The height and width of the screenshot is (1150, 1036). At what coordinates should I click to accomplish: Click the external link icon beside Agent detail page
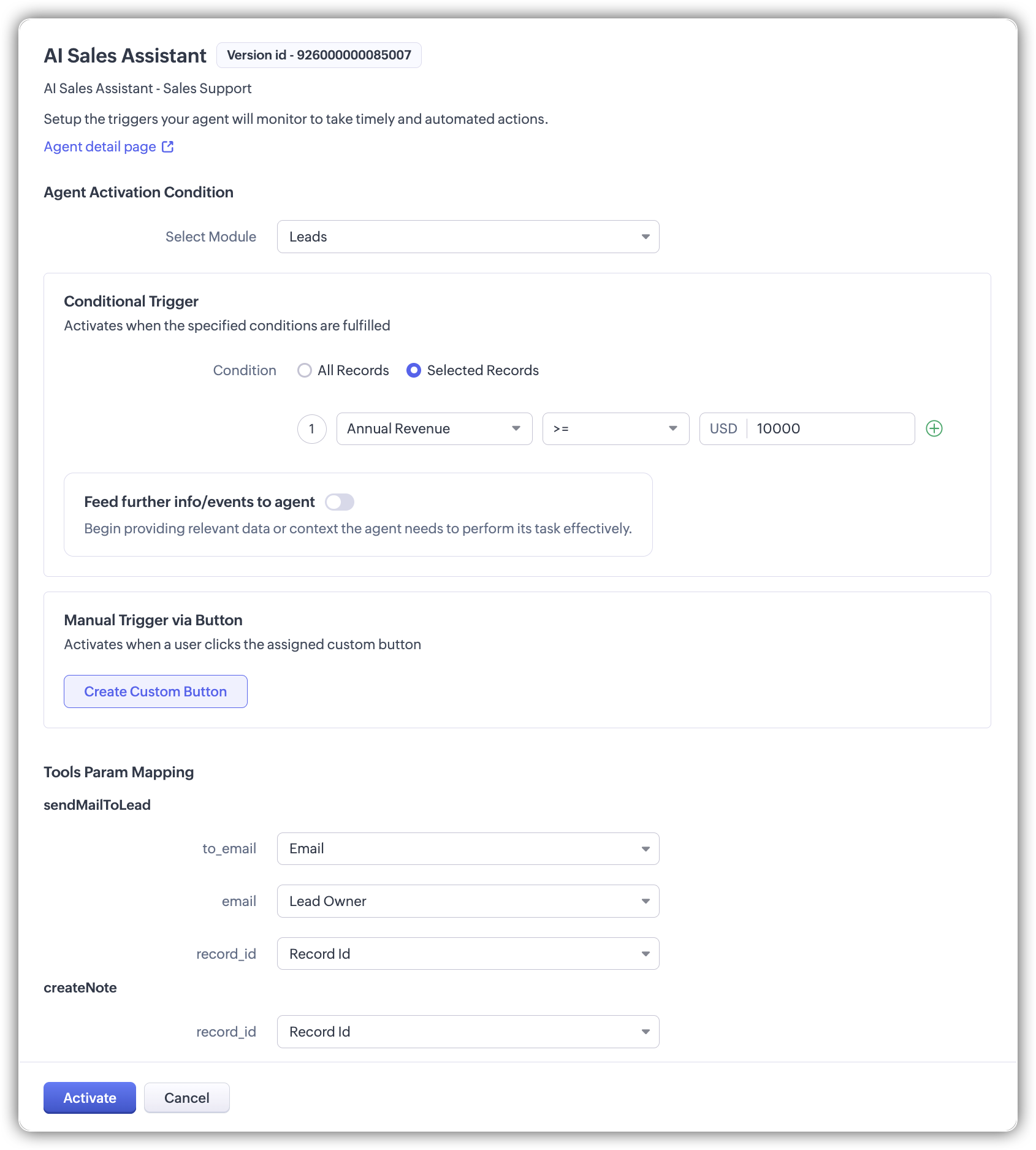[x=167, y=147]
